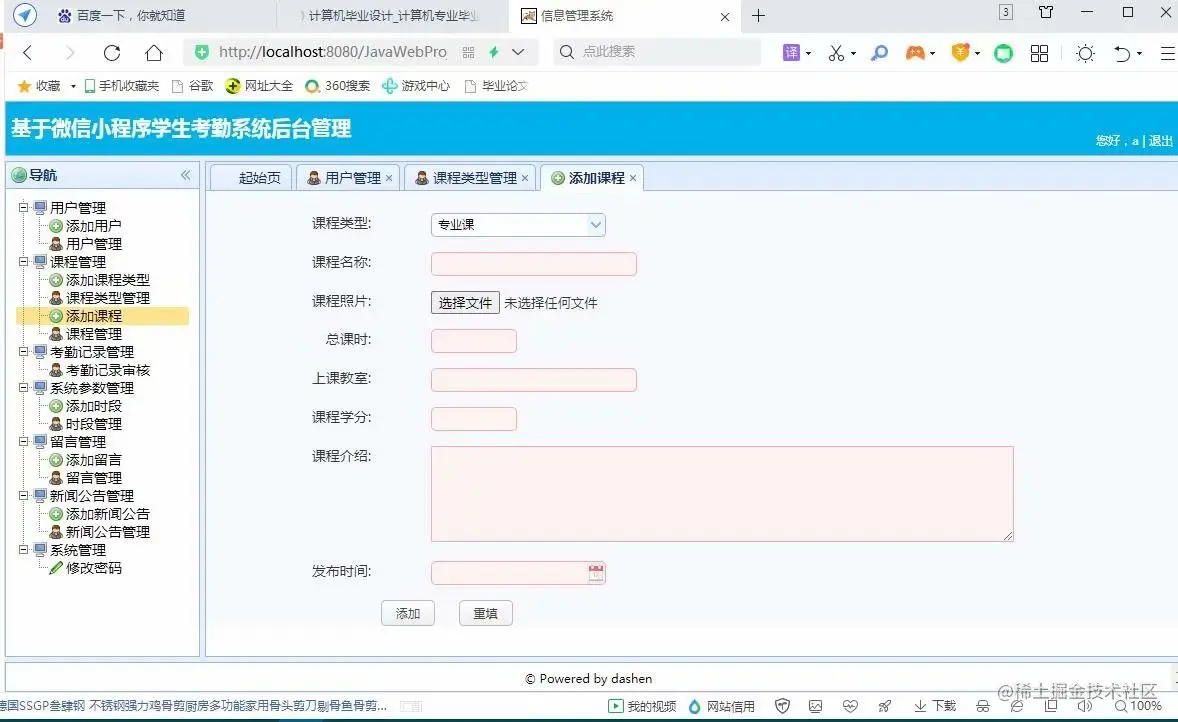Open 时段管理 in navigation tree
1178x722 pixels.
click(93, 424)
